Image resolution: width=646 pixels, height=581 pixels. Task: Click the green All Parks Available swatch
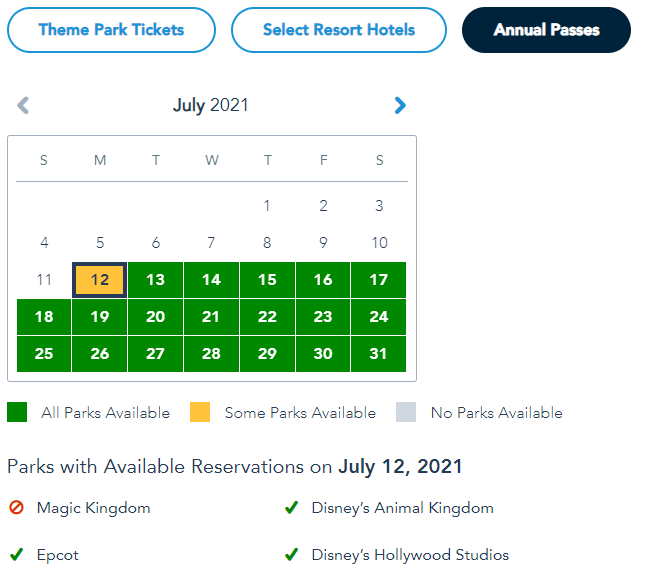(x=17, y=412)
